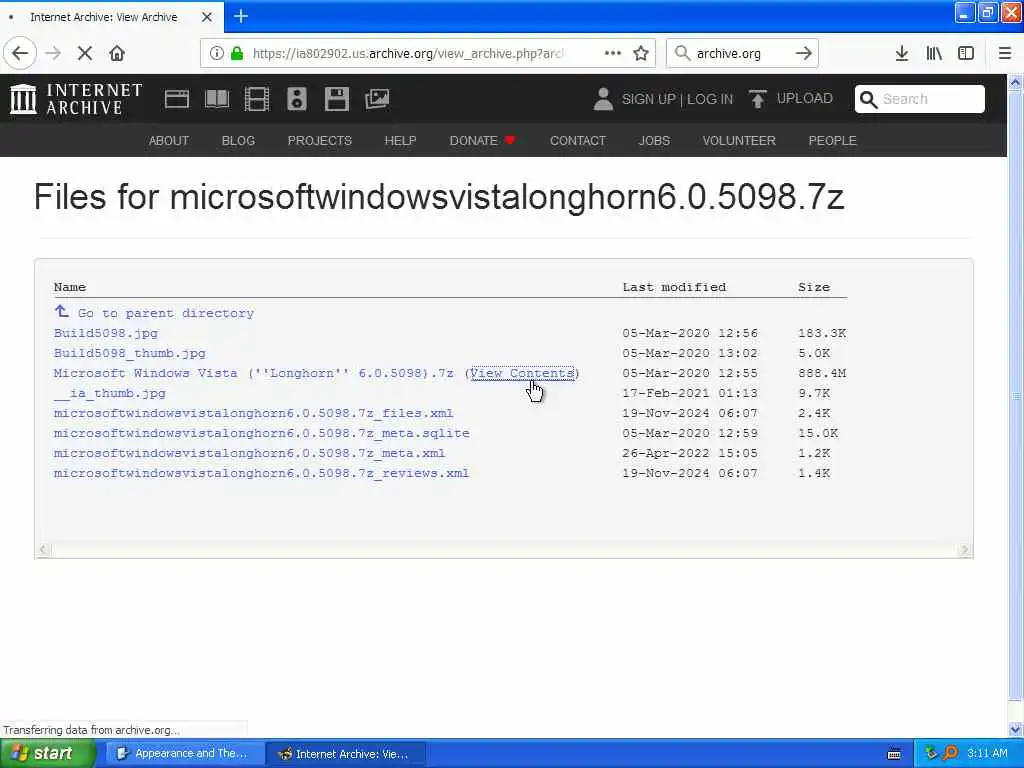The height and width of the screenshot is (768, 1024).
Task: Download the Microsoft Windows Vista Longhorn .7z file
Action: [253, 374]
